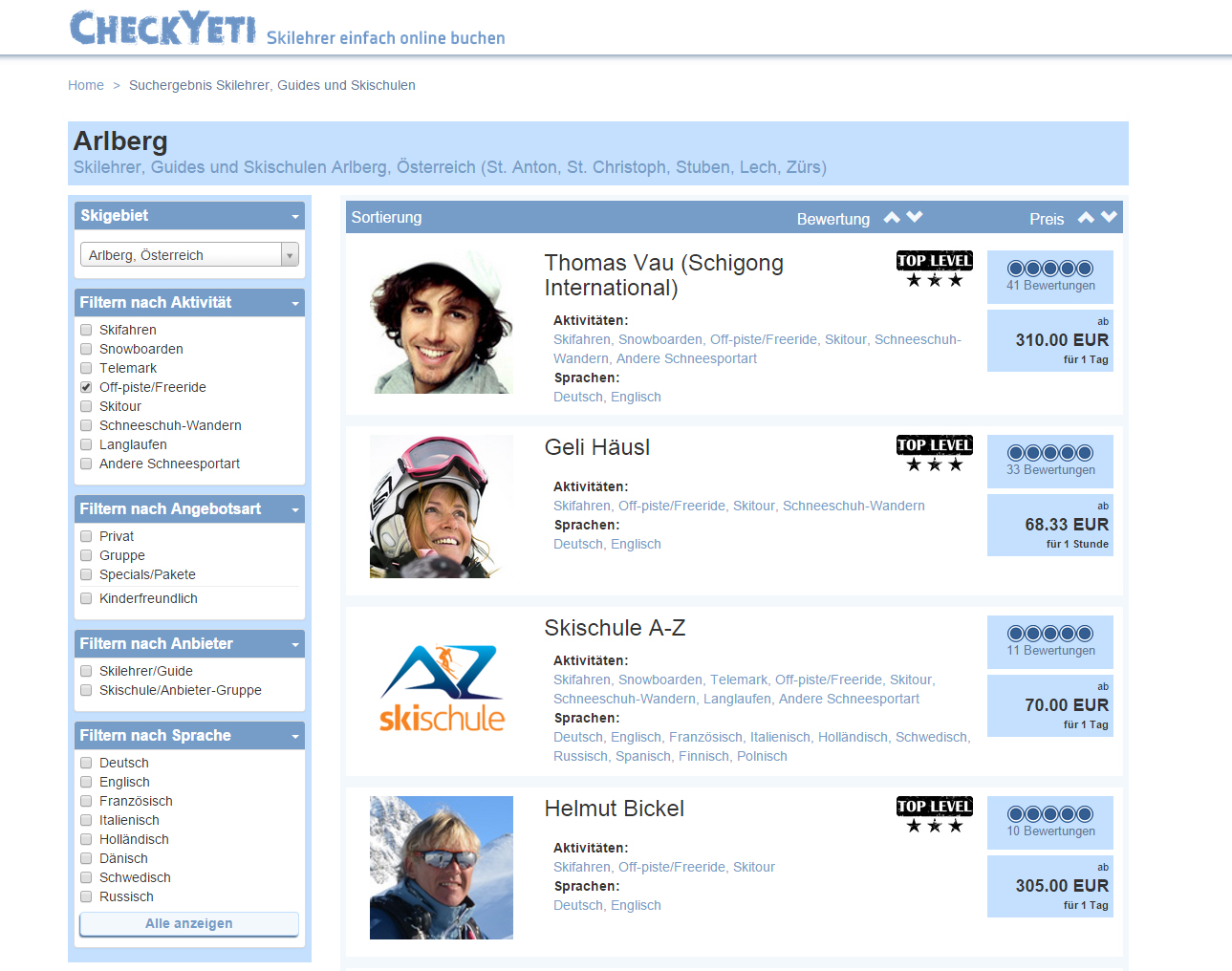Uncheck the Off-piste/Freeride filter

pyautogui.click(x=86, y=387)
